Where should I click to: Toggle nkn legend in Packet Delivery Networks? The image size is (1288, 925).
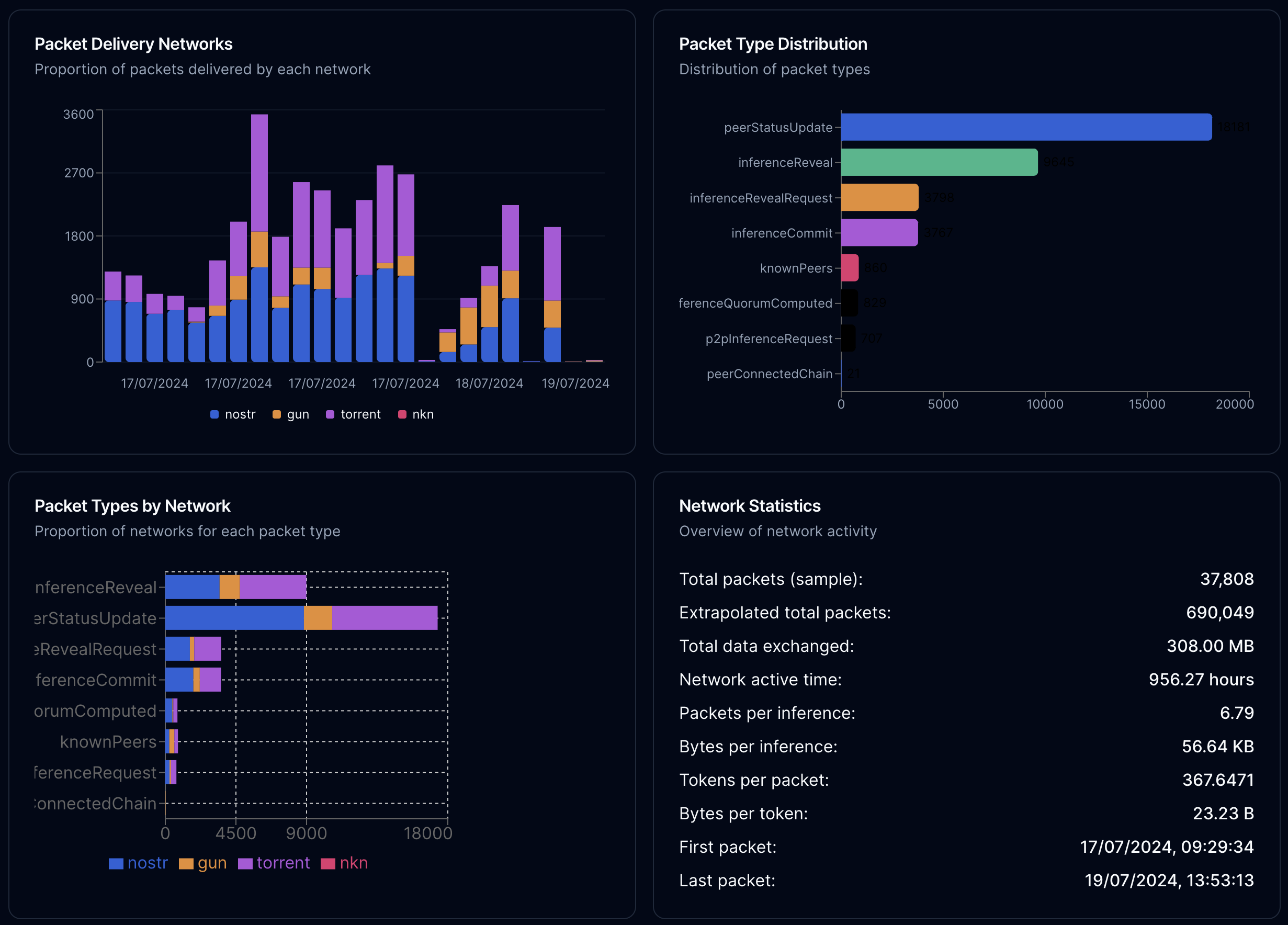416,414
